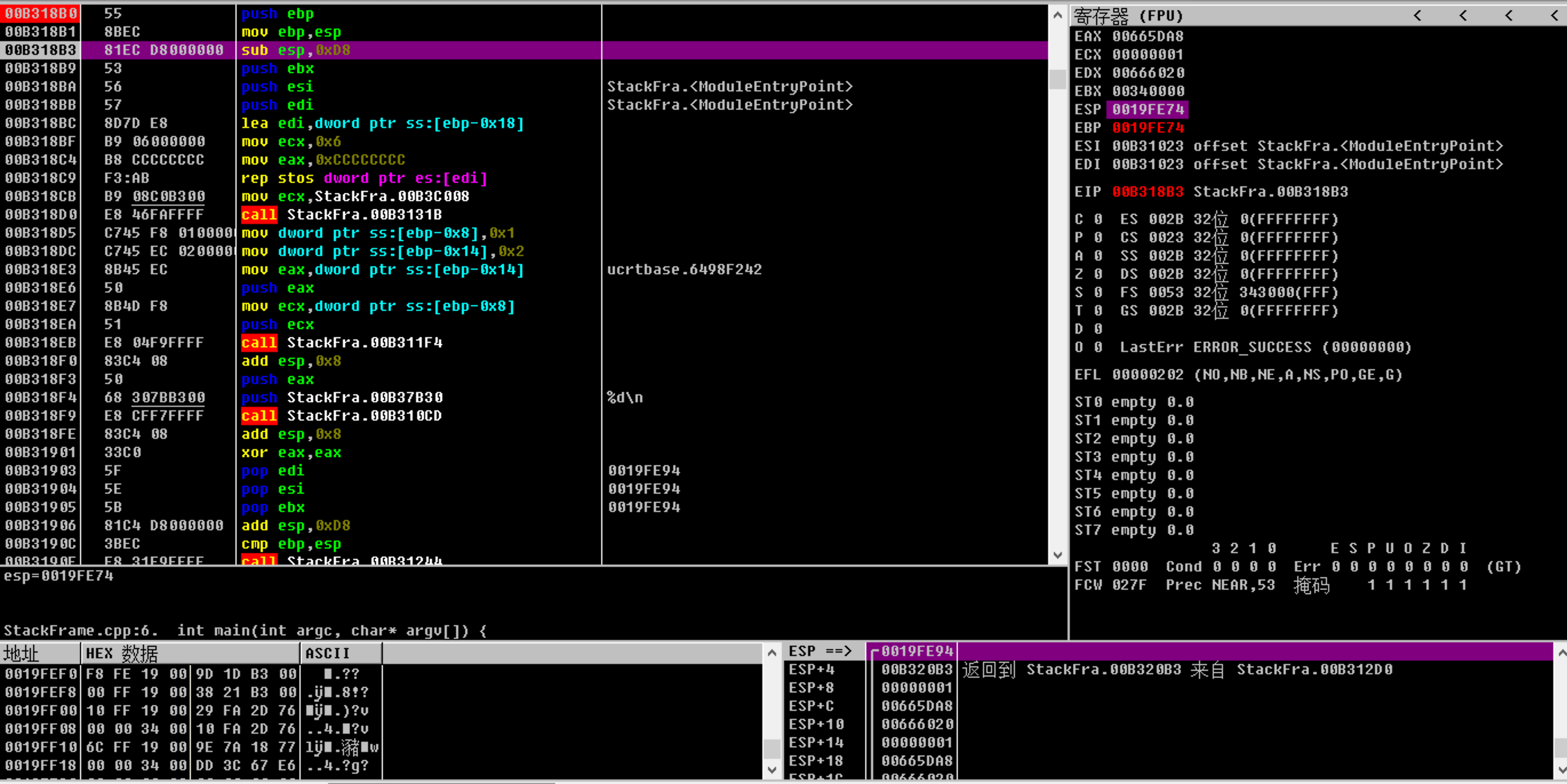Click the O overflow flag value

click(x=1098, y=347)
